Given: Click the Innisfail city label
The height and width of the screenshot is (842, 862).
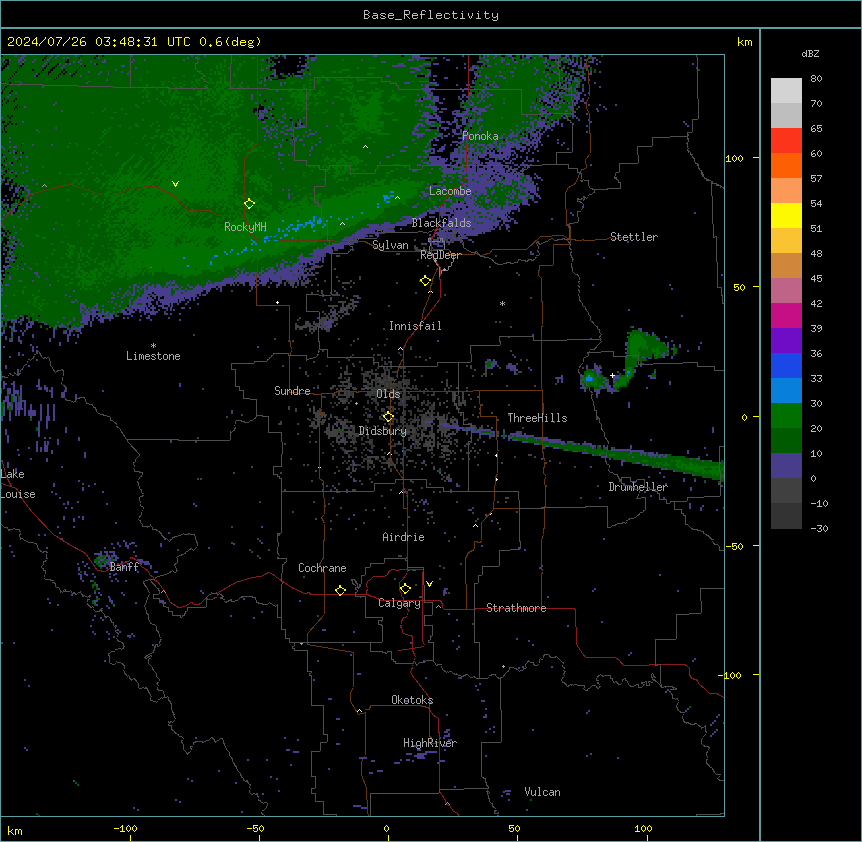Looking at the screenshot, I should click(x=415, y=326).
